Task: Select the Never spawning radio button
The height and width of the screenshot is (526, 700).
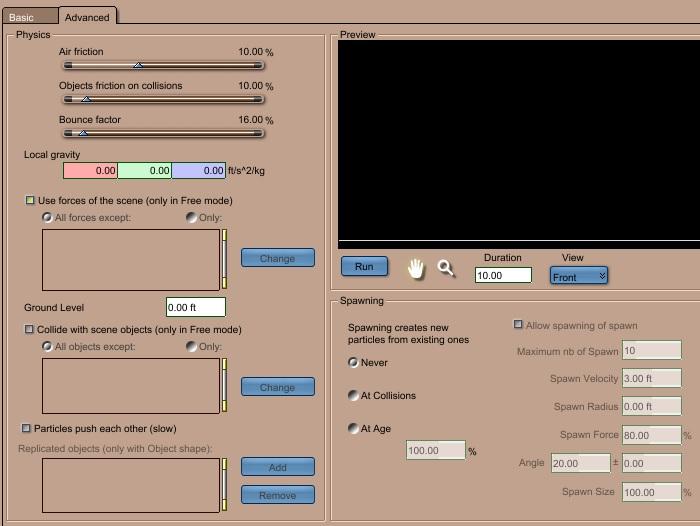Action: coord(353,363)
